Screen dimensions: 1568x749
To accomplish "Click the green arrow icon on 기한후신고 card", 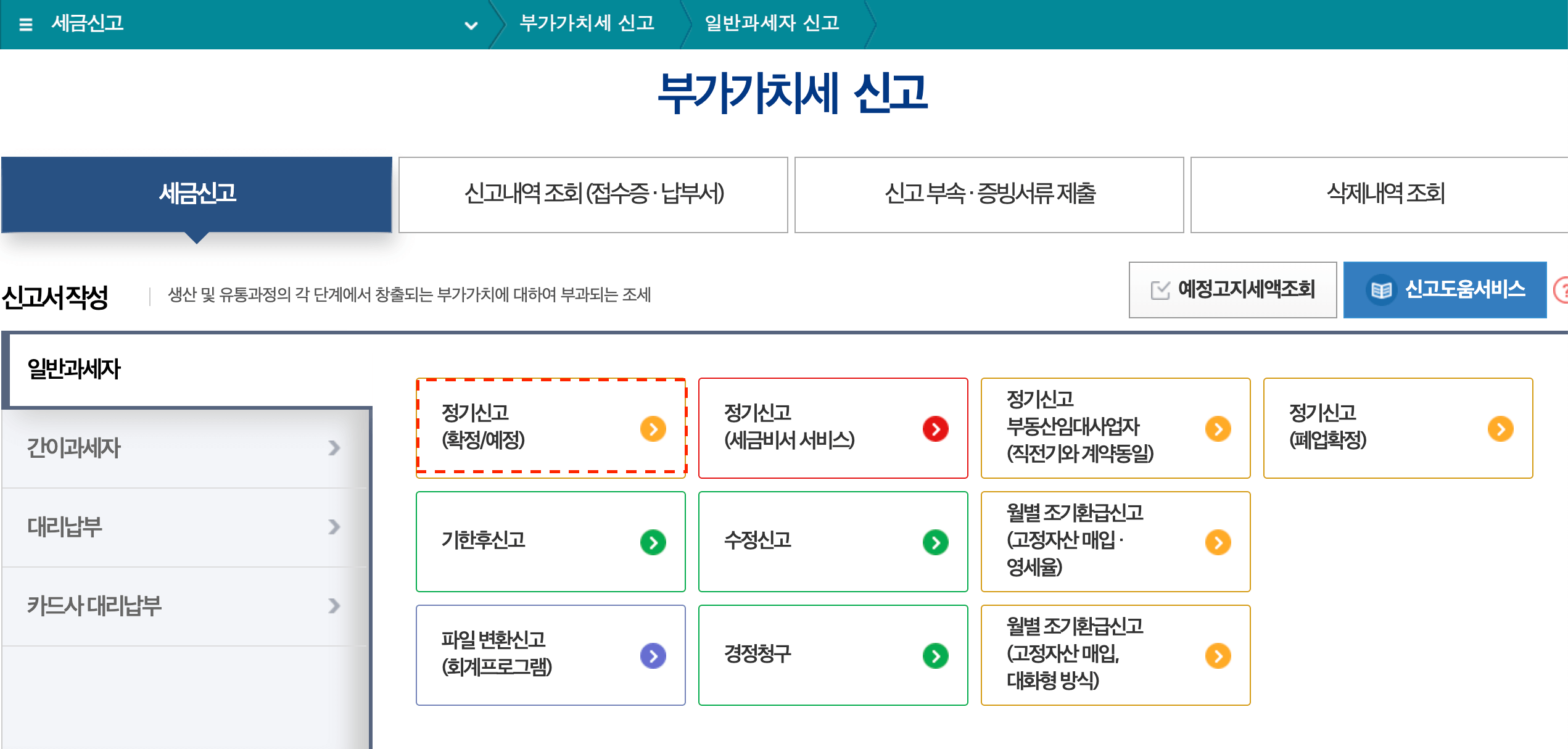I will (652, 542).
